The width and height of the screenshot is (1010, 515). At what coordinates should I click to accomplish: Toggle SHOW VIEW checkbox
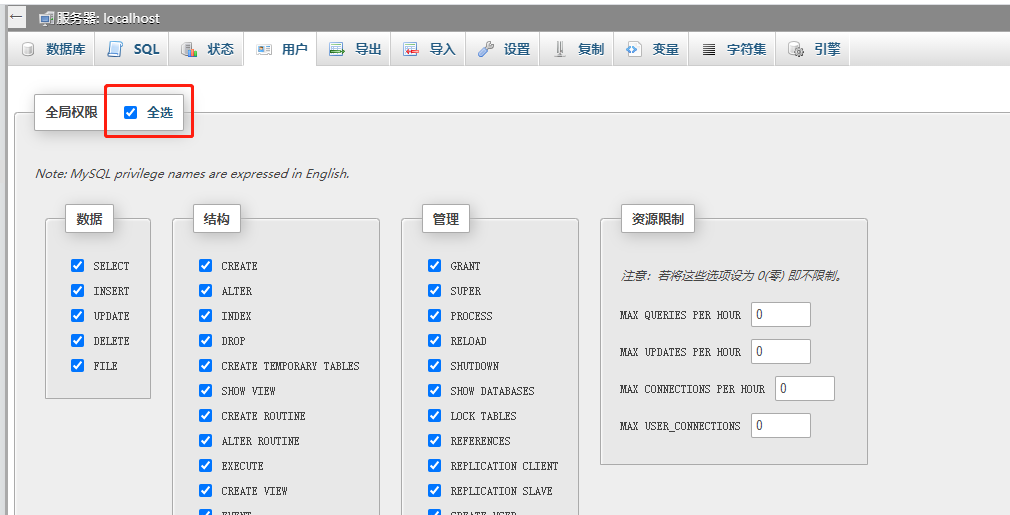point(205,391)
